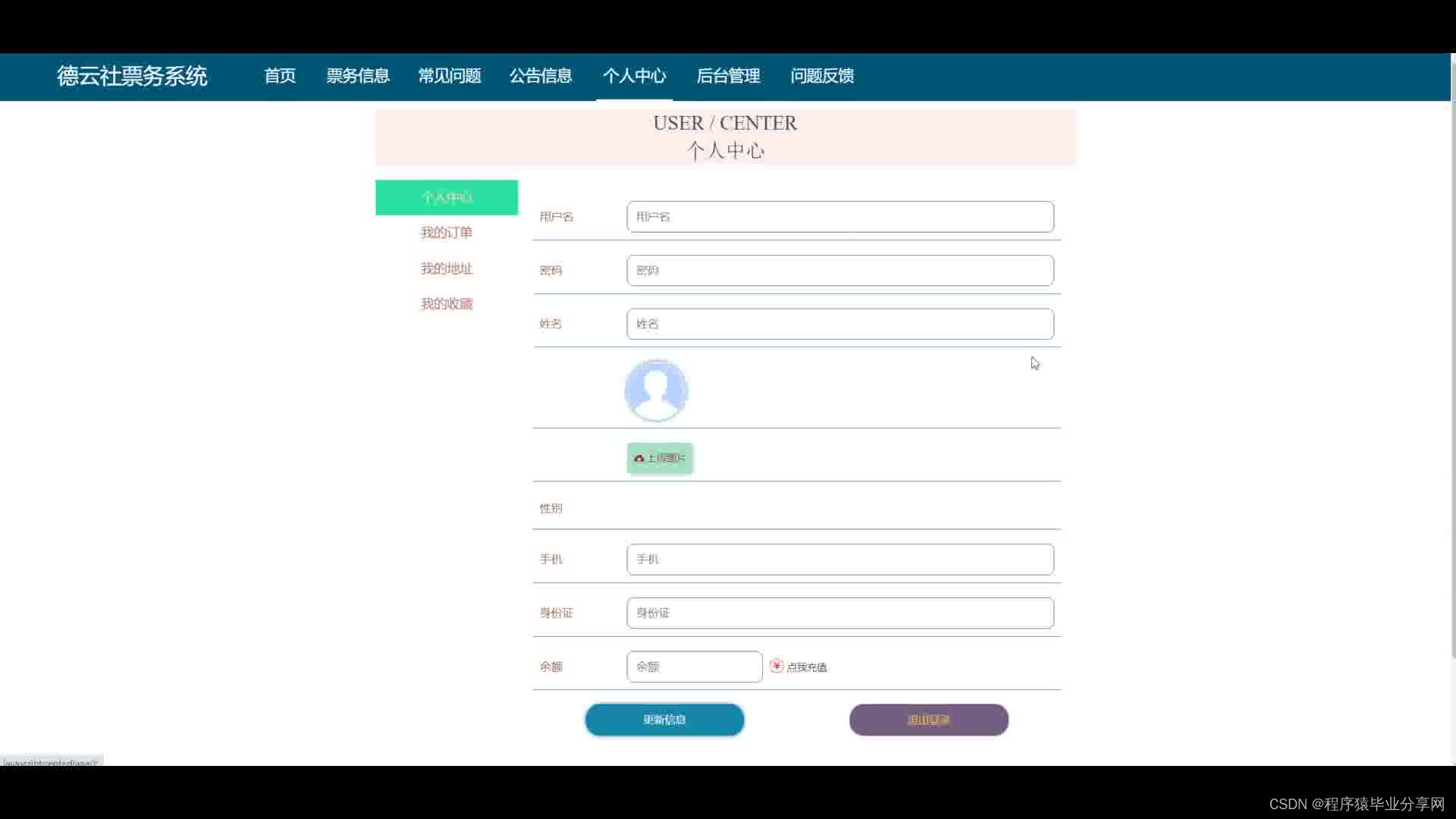Select 个人中心 in top navigation

pos(635,76)
